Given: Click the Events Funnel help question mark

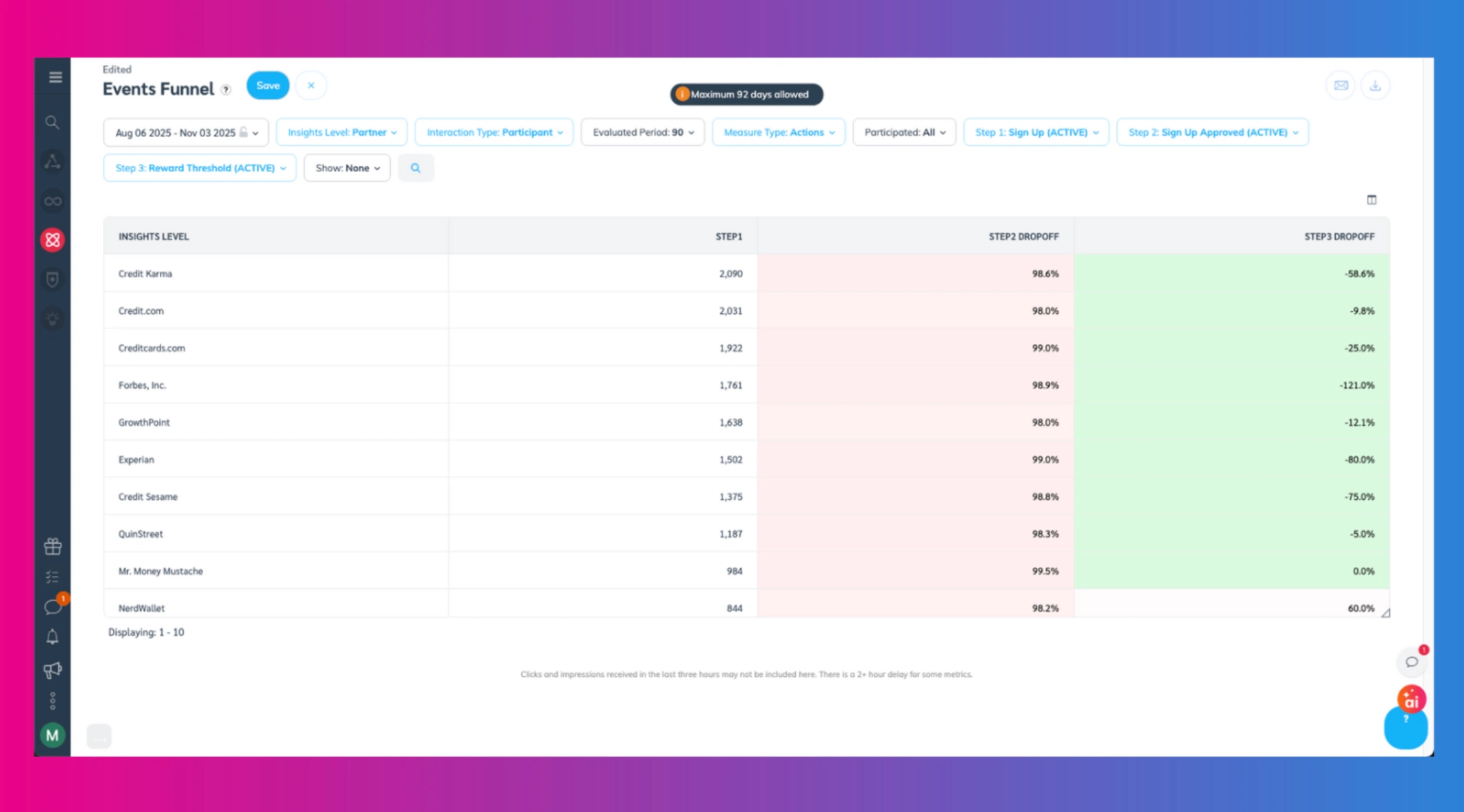Looking at the screenshot, I should point(226,89).
